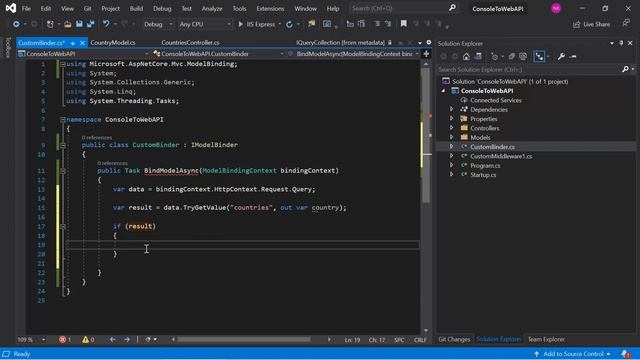This screenshot has width=640, height=360.
Task: Click the Save All icon
Action: [x=90, y=24]
